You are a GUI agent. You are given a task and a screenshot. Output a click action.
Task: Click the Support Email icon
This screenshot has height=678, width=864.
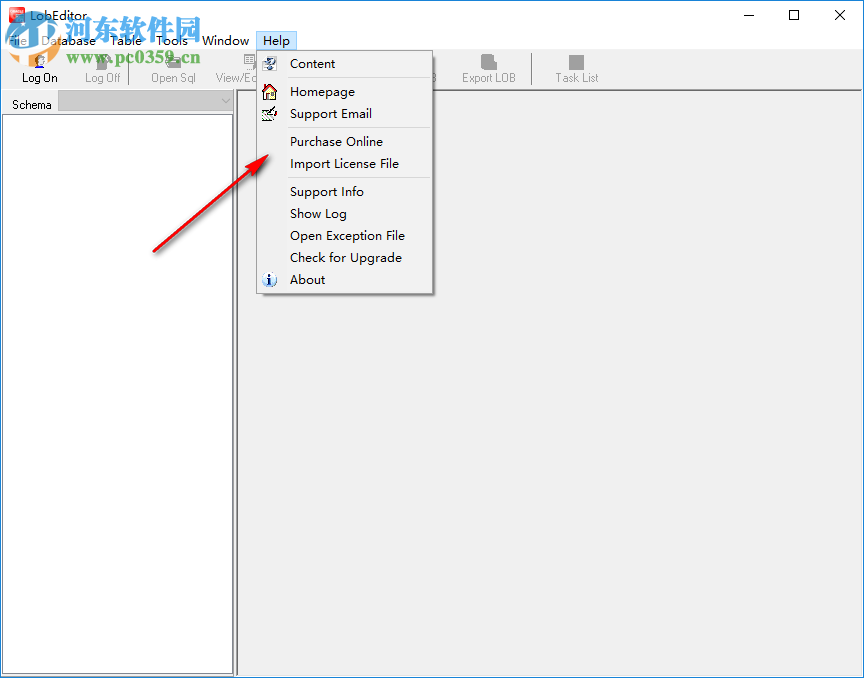[269, 114]
